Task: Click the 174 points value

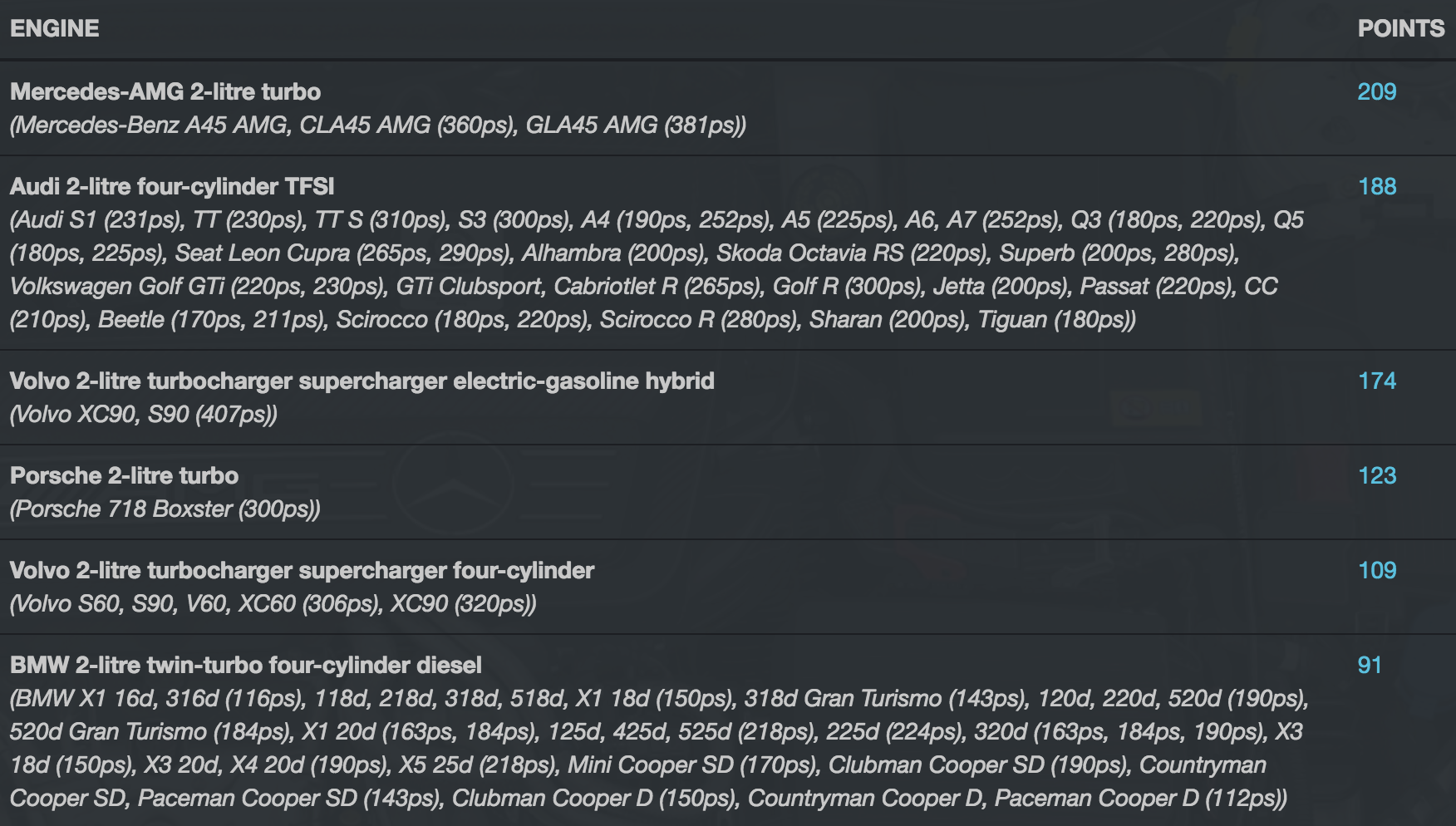Action: pos(1376,381)
